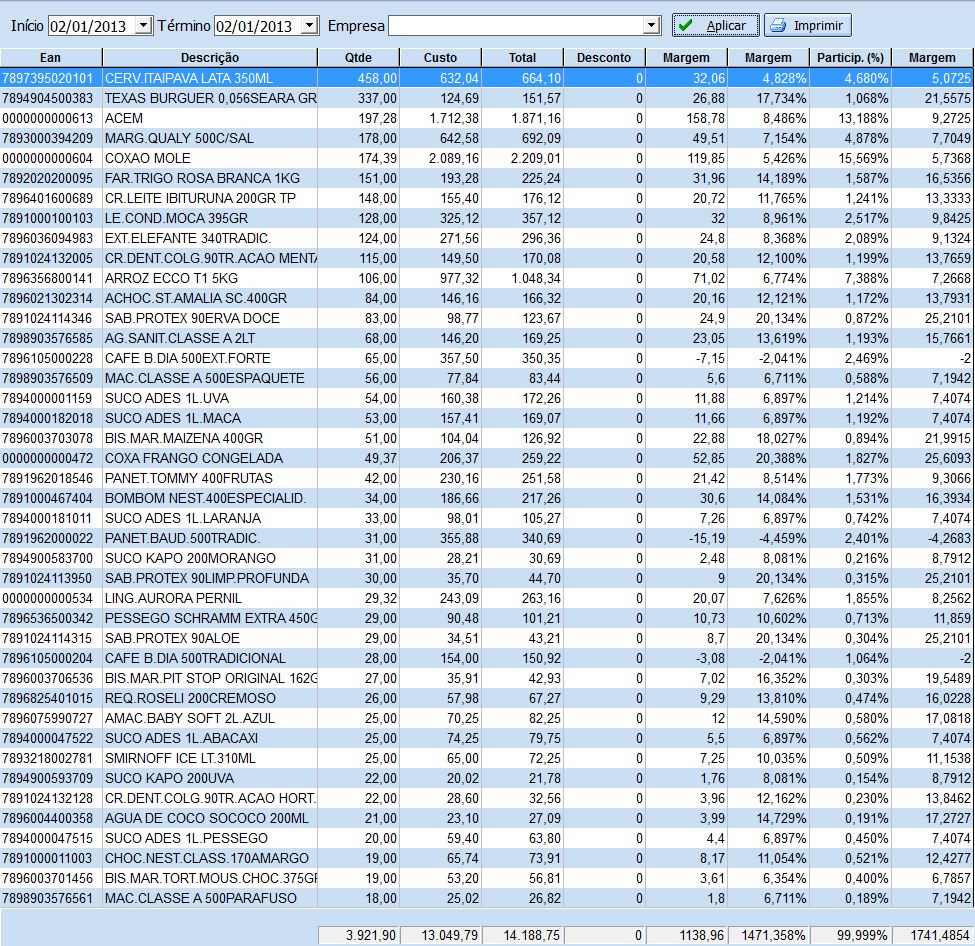975x946 pixels.
Task: Select row COXA FRANGO CONGELADA
Action: point(486,458)
